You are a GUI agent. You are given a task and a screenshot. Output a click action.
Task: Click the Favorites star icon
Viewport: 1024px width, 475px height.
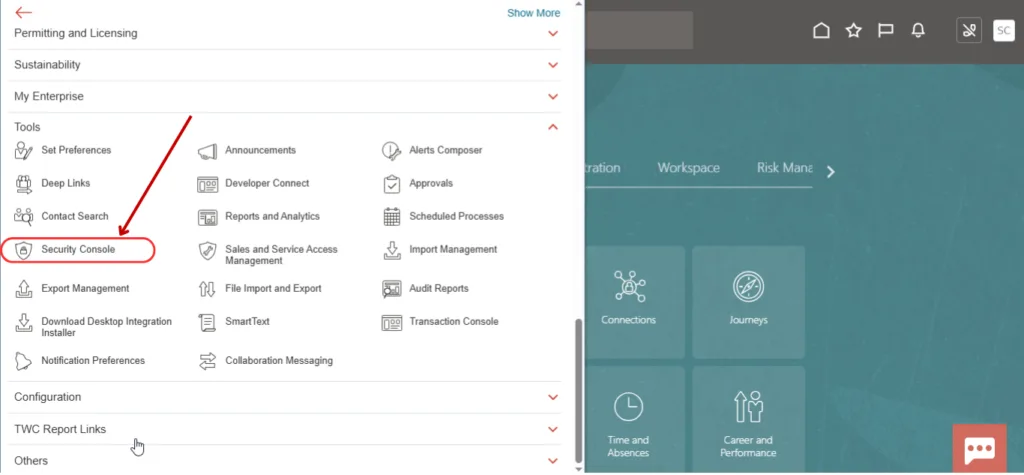(x=853, y=31)
